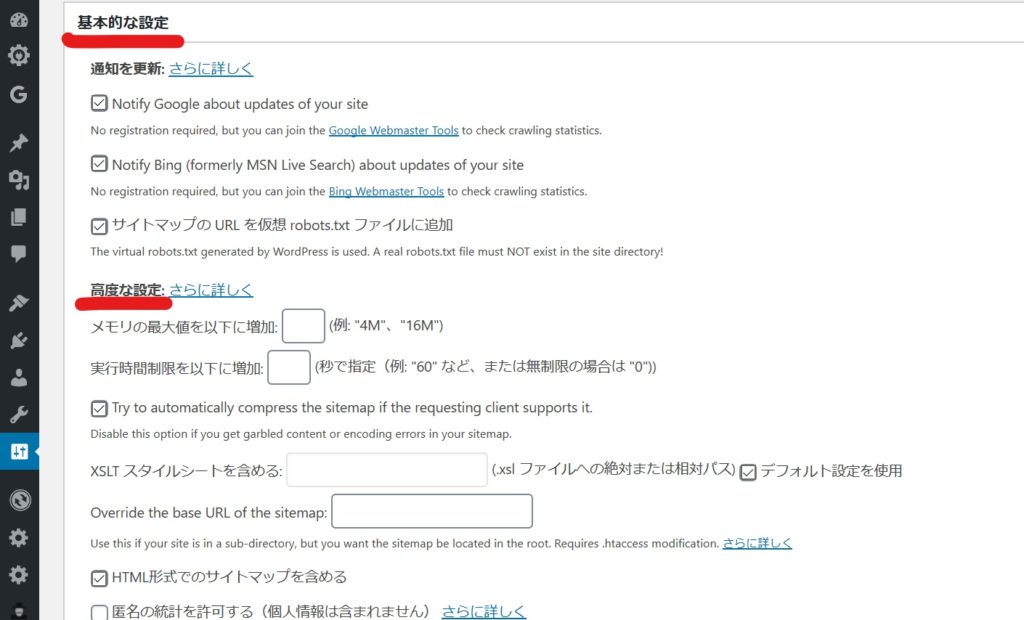Open the Dashboard icon in sidebar
The image size is (1024, 620).
point(19,20)
